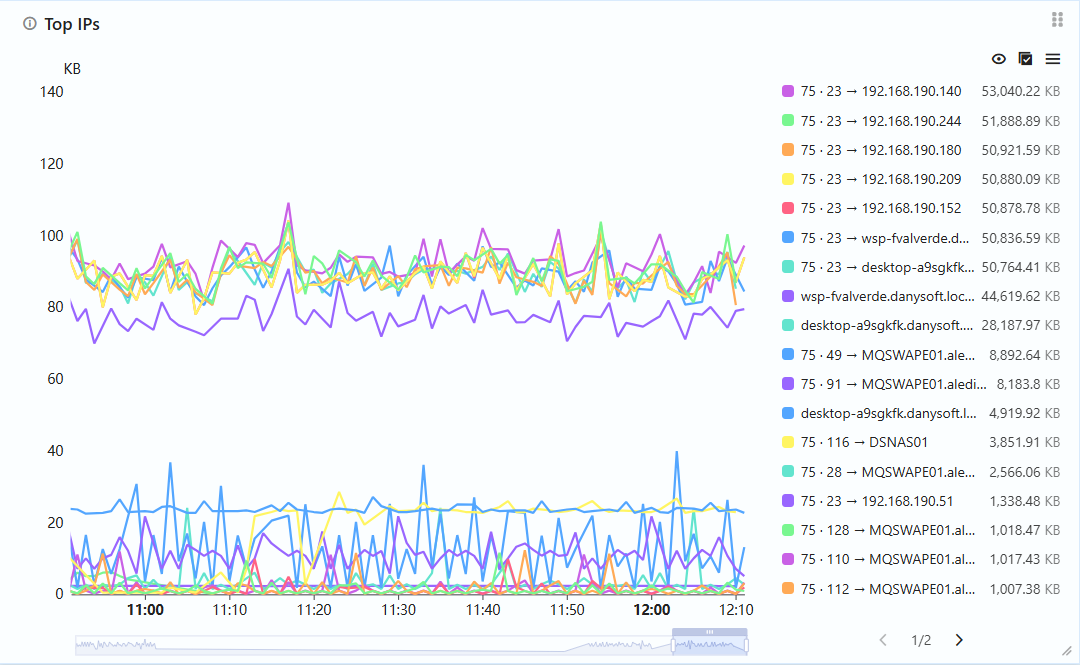
Task: Toggle the eye visibility icon above the legend
Action: coord(998,59)
